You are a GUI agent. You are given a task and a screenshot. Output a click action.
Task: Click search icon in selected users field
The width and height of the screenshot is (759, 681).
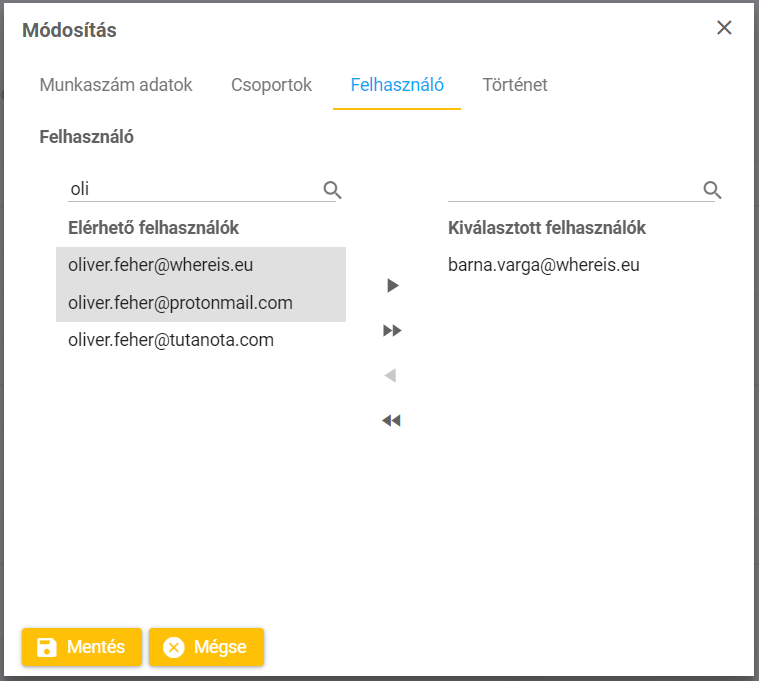[712, 190]
